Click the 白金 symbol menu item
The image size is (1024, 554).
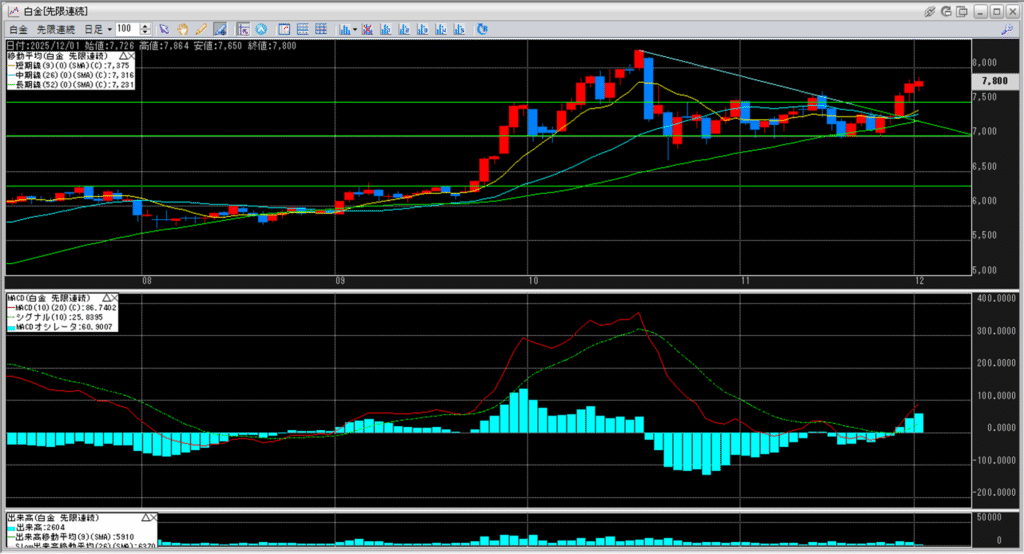(x=18, y=29)
